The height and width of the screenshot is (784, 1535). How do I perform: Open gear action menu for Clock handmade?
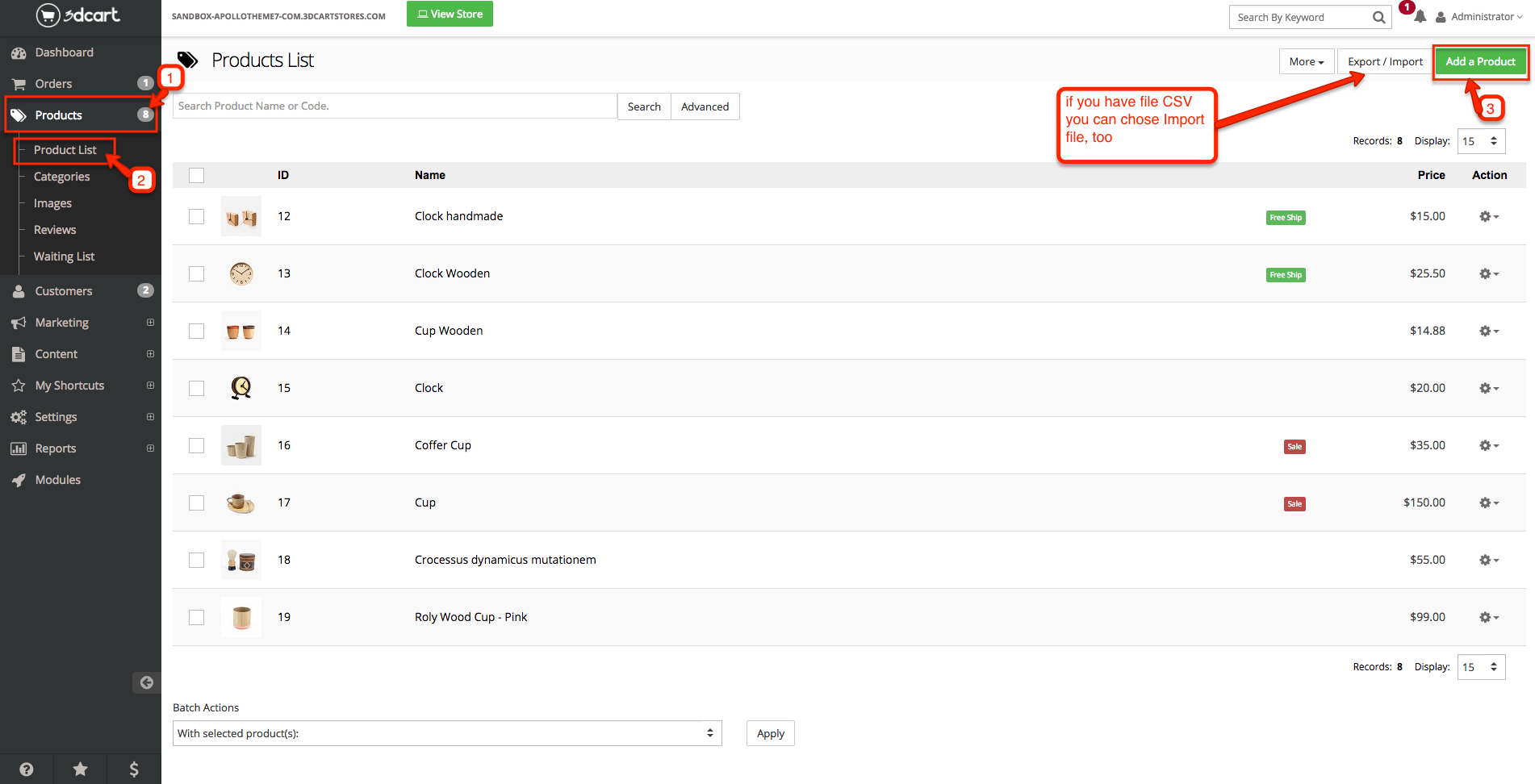[1489, 216]
